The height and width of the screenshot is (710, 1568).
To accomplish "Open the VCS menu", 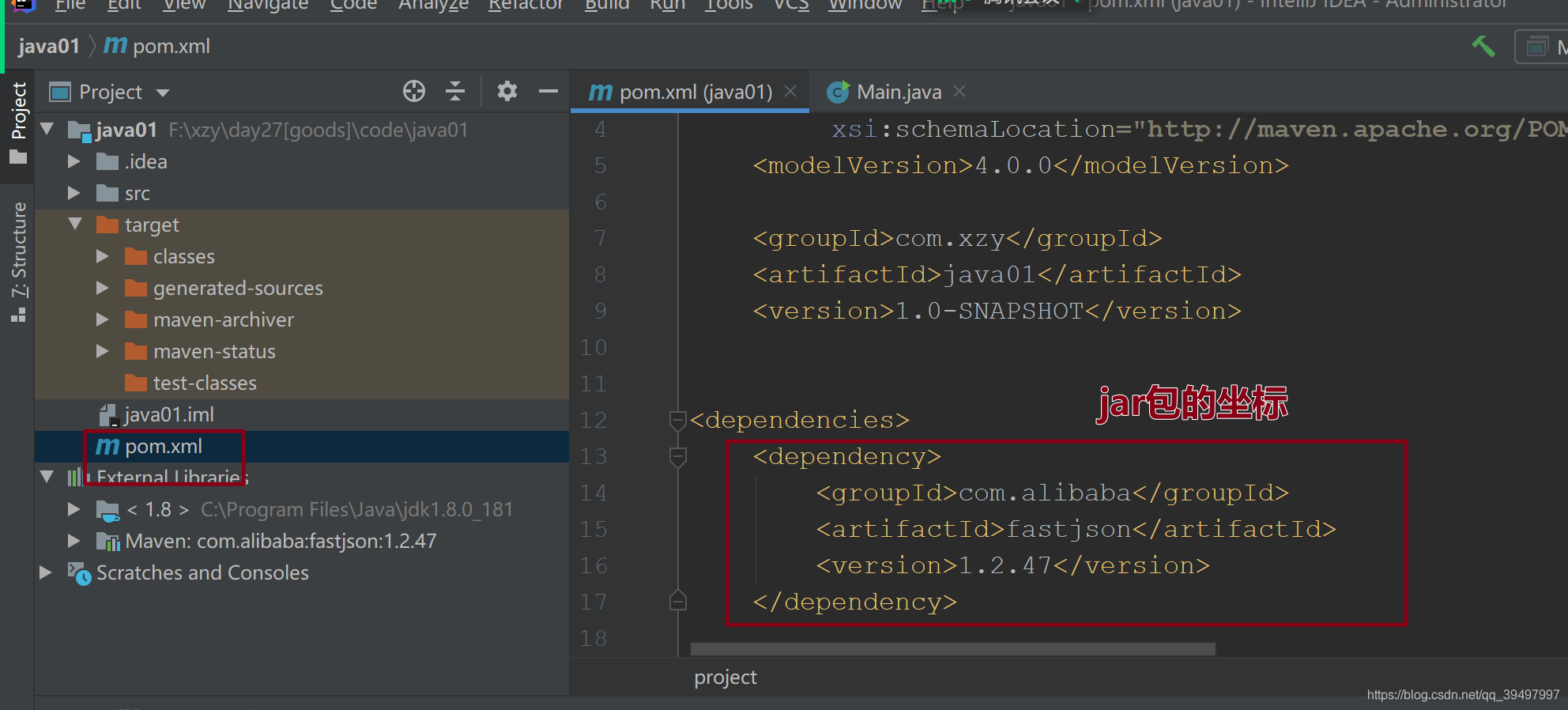I will [x=791, y=5].
